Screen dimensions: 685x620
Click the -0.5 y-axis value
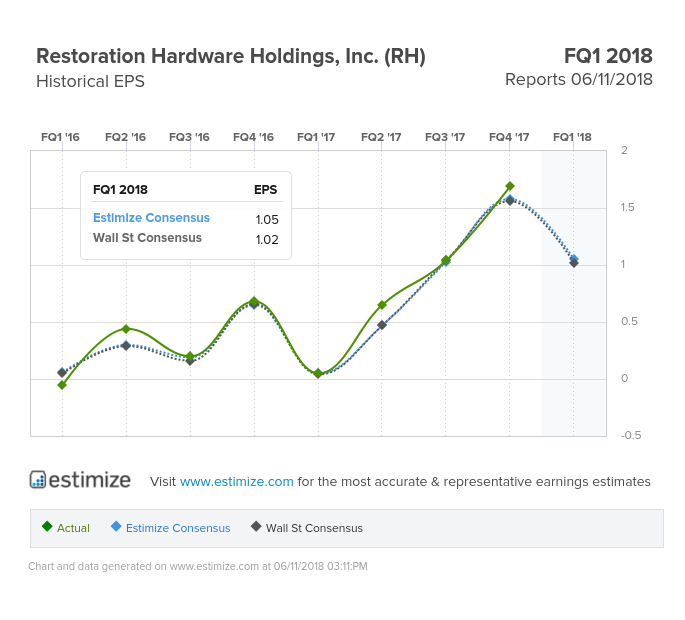631,435
